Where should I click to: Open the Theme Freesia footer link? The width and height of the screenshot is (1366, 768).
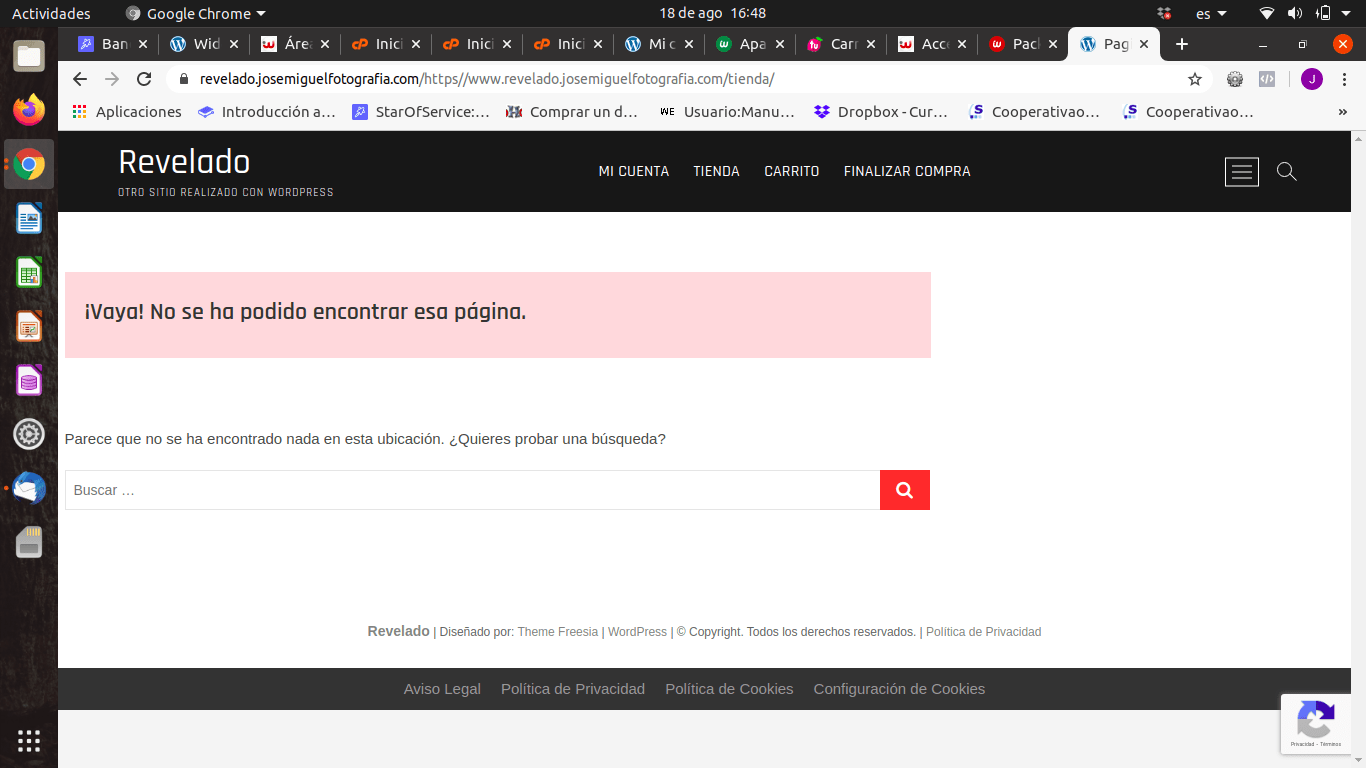point(558,632)
